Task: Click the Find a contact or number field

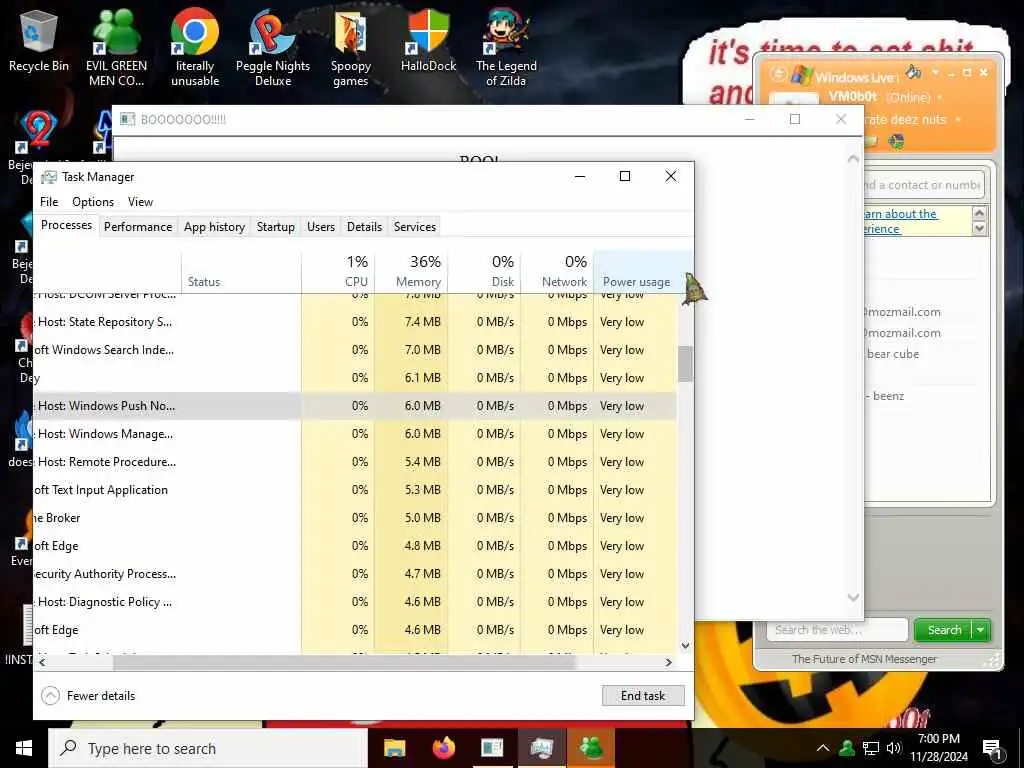Action: (923, 185)
